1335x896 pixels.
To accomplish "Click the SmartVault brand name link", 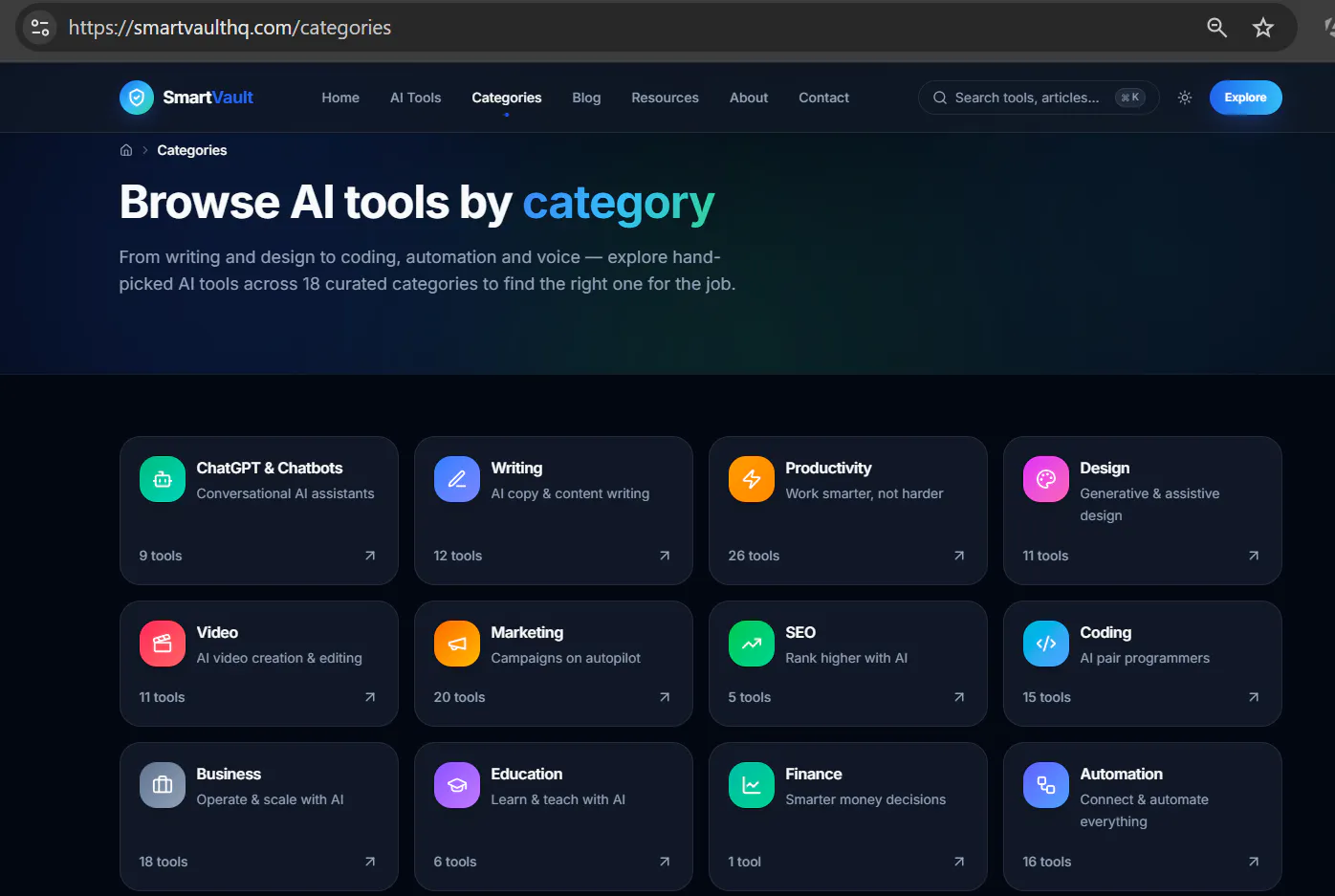I will click(x=208, y=98).
